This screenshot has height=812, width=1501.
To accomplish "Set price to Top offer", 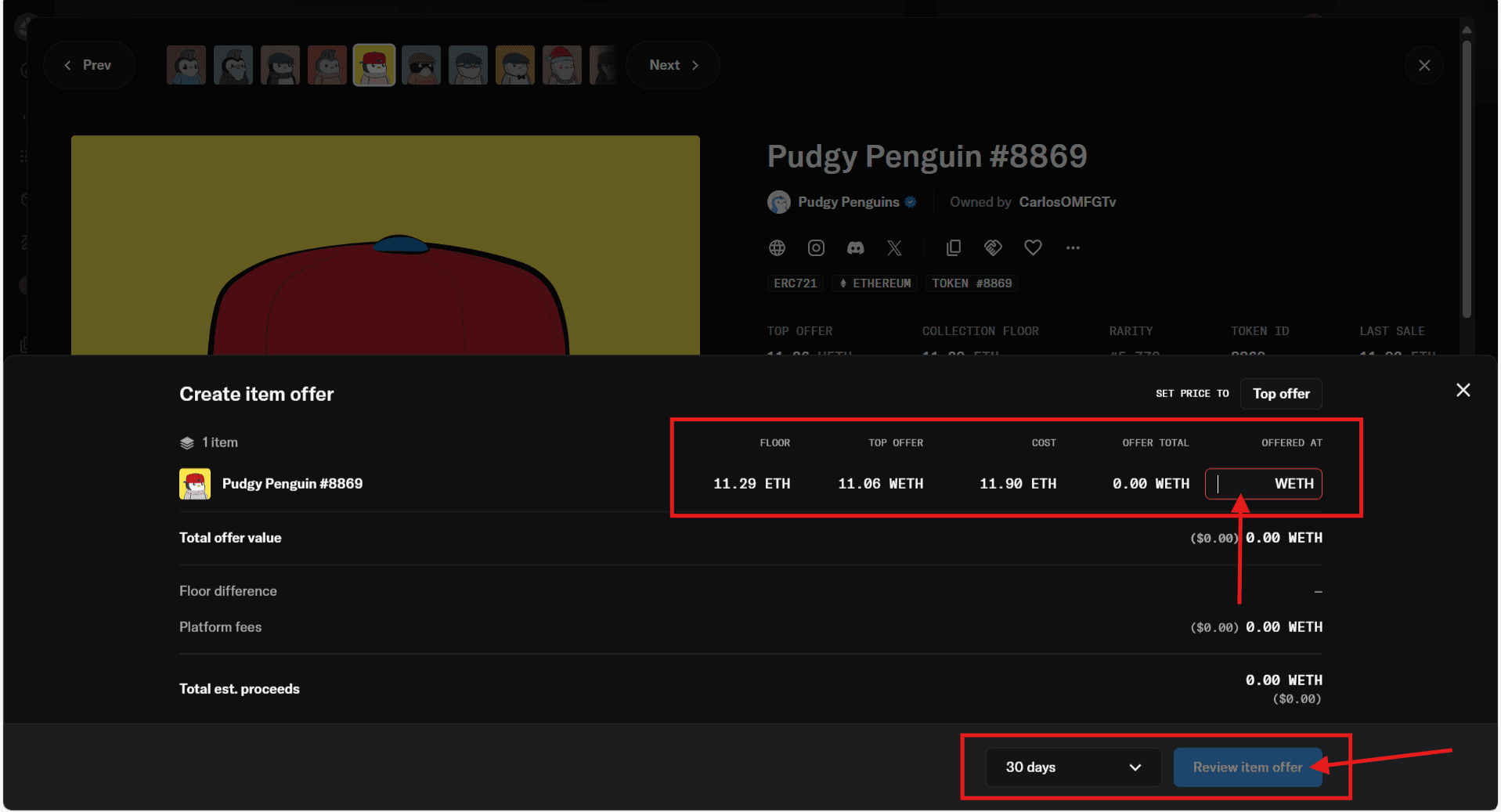I will pos(1281,394).
